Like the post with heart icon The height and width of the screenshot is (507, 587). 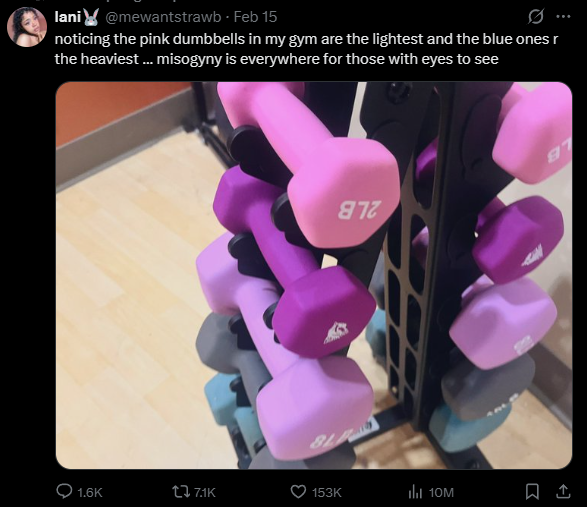pos(298,492)
